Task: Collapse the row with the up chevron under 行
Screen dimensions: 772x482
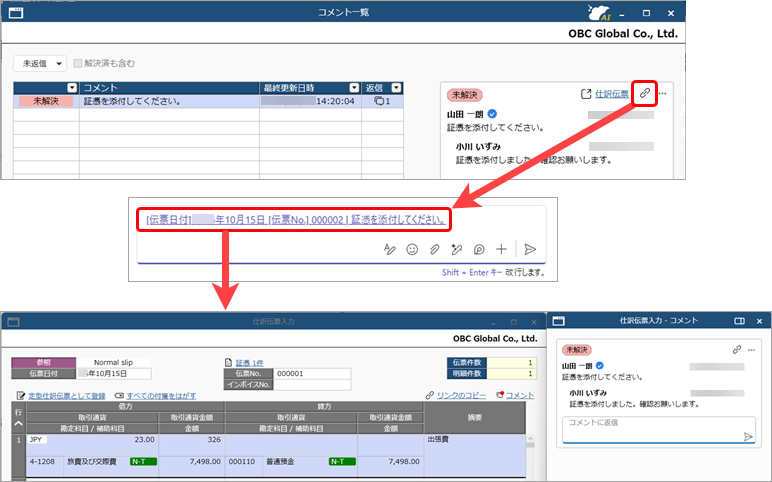Action: click(18, 423)
